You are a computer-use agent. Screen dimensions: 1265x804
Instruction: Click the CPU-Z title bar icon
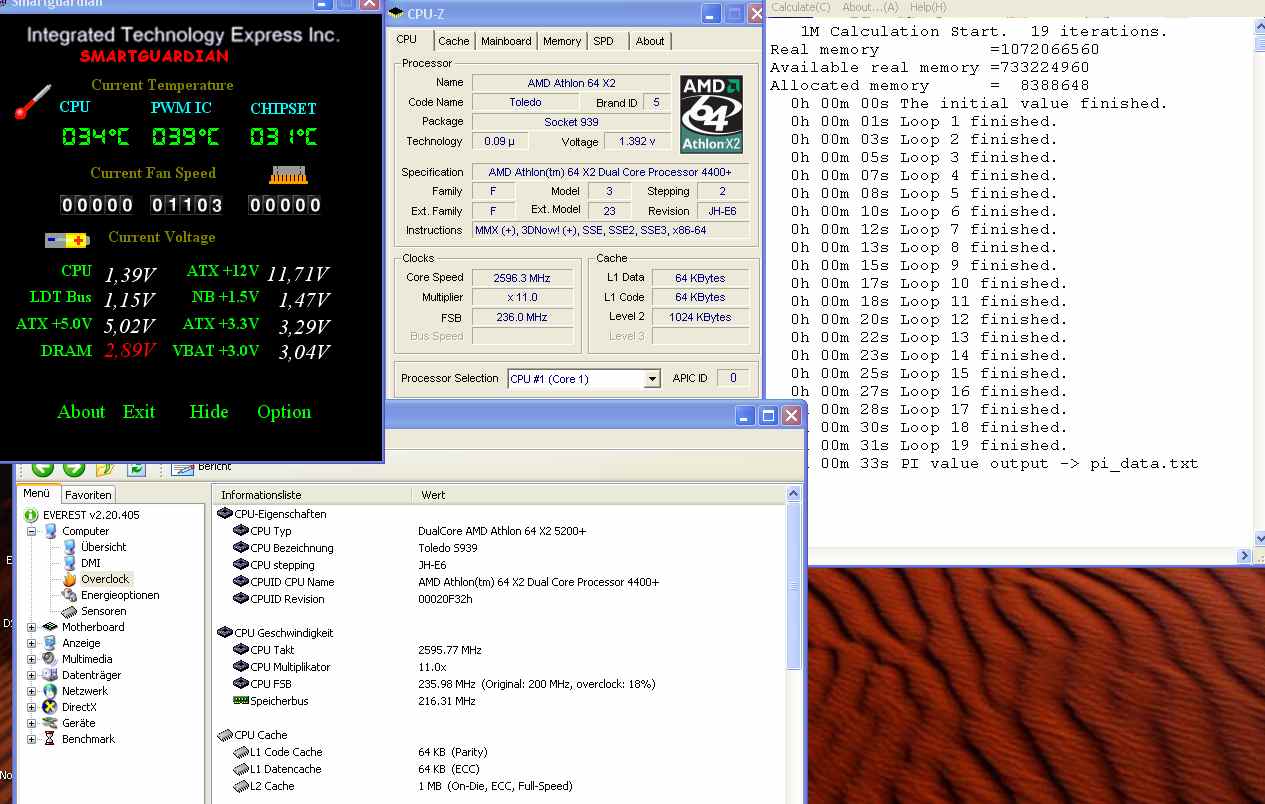395,13
